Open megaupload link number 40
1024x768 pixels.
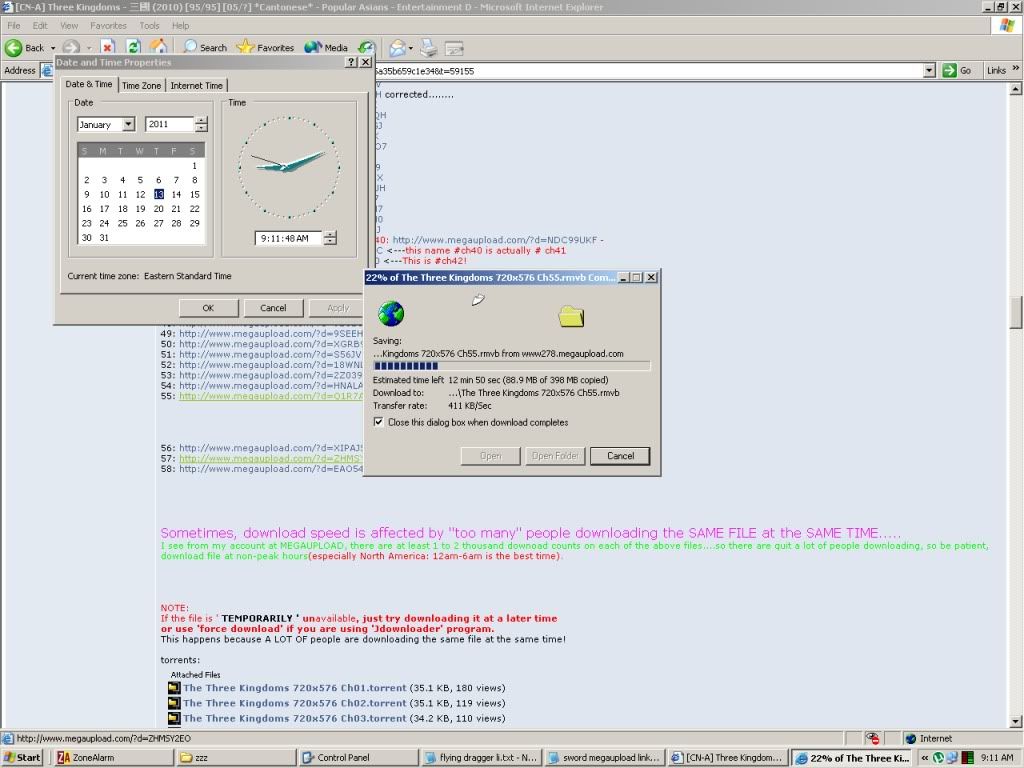[494, 240]
